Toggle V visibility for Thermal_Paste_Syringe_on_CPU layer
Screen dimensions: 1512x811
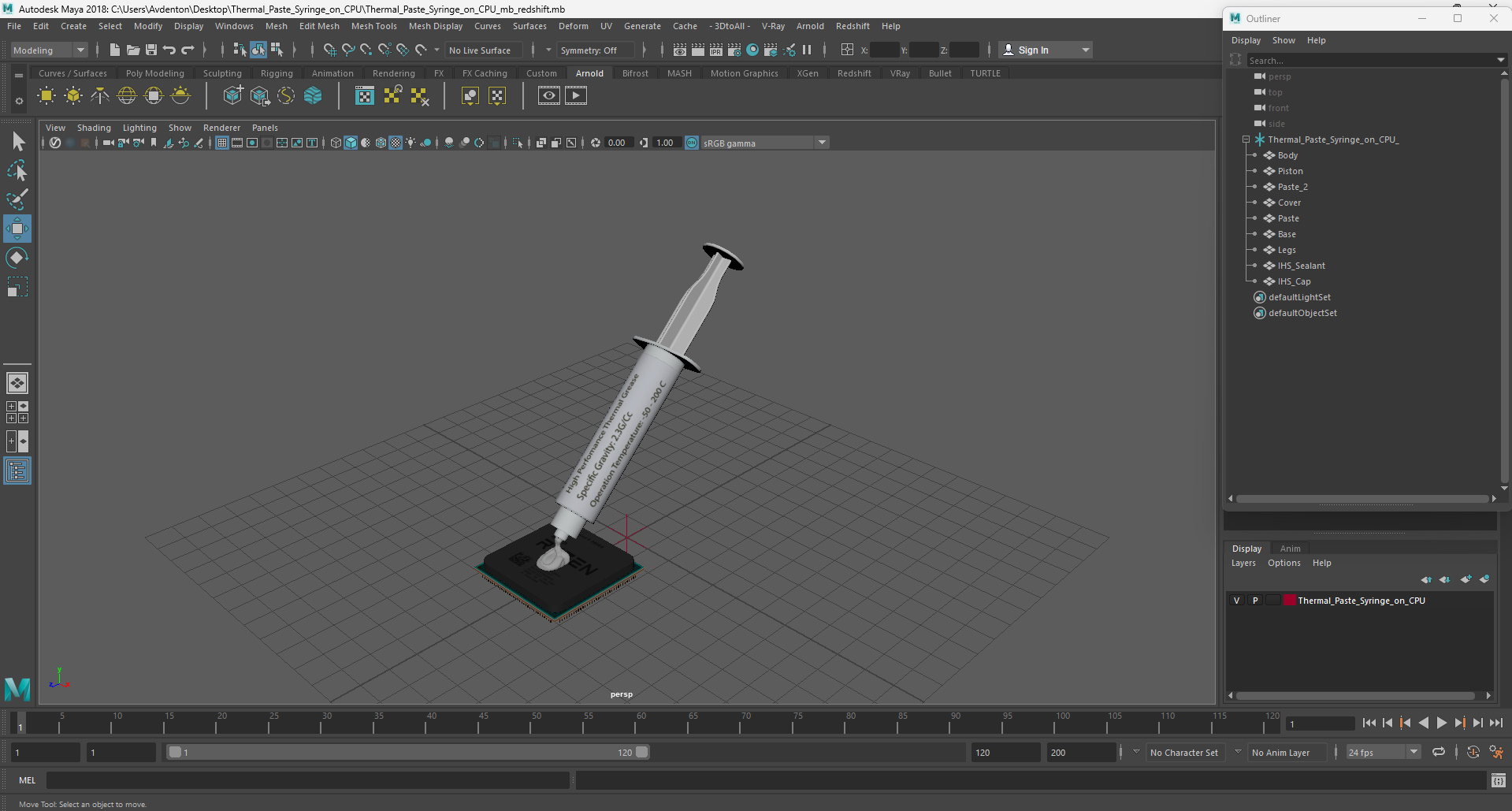tap(1236, 601)
